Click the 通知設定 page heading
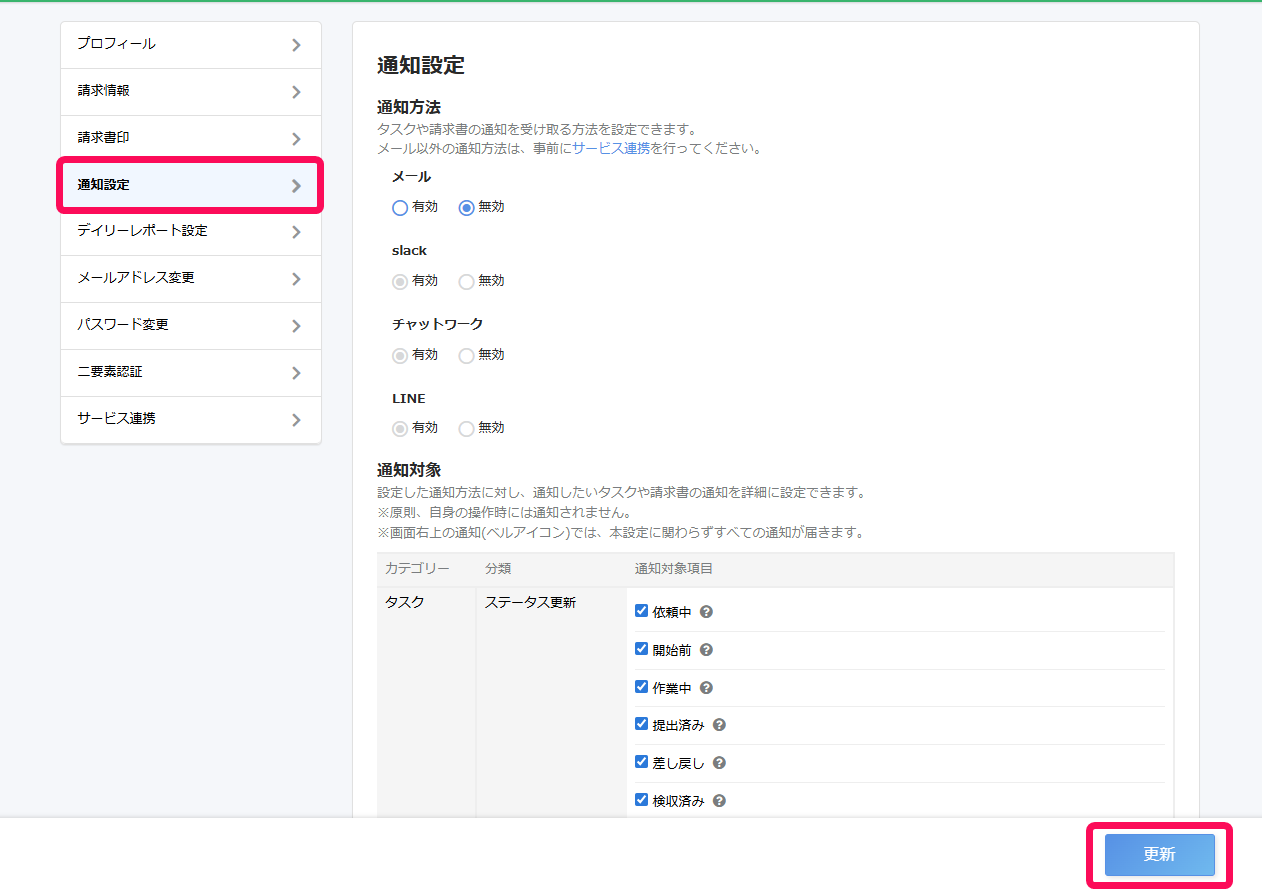Viewport: 1262px width, 891px height. (421, 66)
